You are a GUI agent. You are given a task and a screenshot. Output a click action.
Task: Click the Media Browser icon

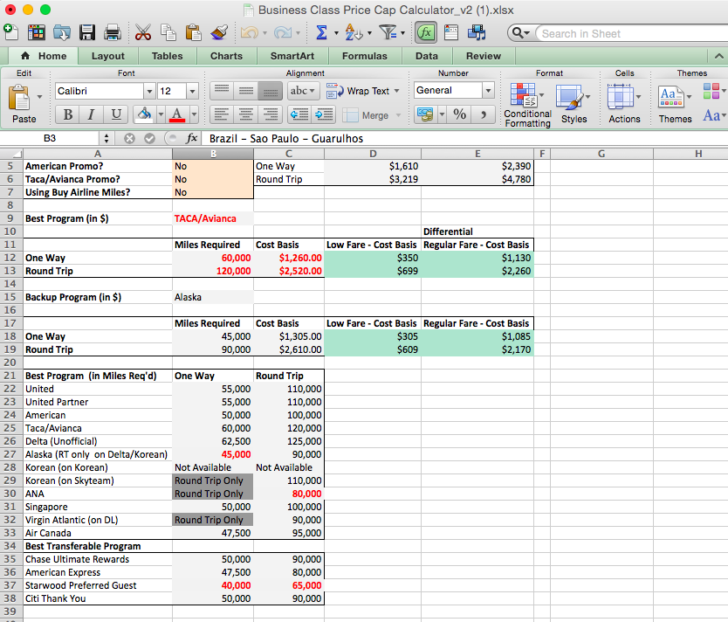click(x=476, y=33)
